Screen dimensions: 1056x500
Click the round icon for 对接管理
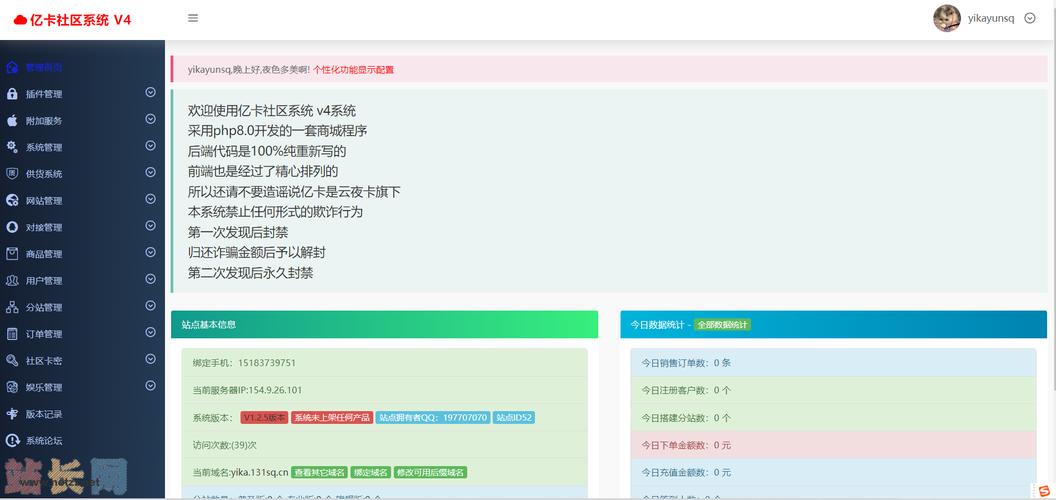coord(11,227)
